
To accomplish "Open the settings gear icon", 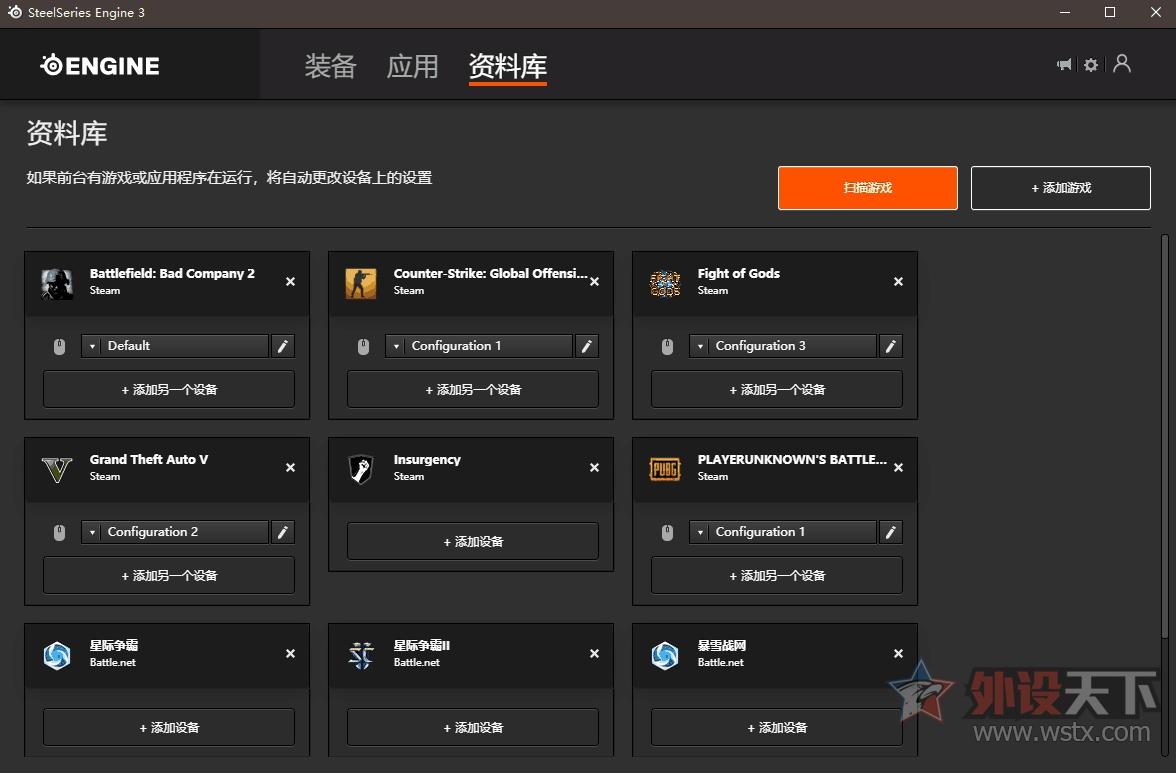I will point(1091,64).
